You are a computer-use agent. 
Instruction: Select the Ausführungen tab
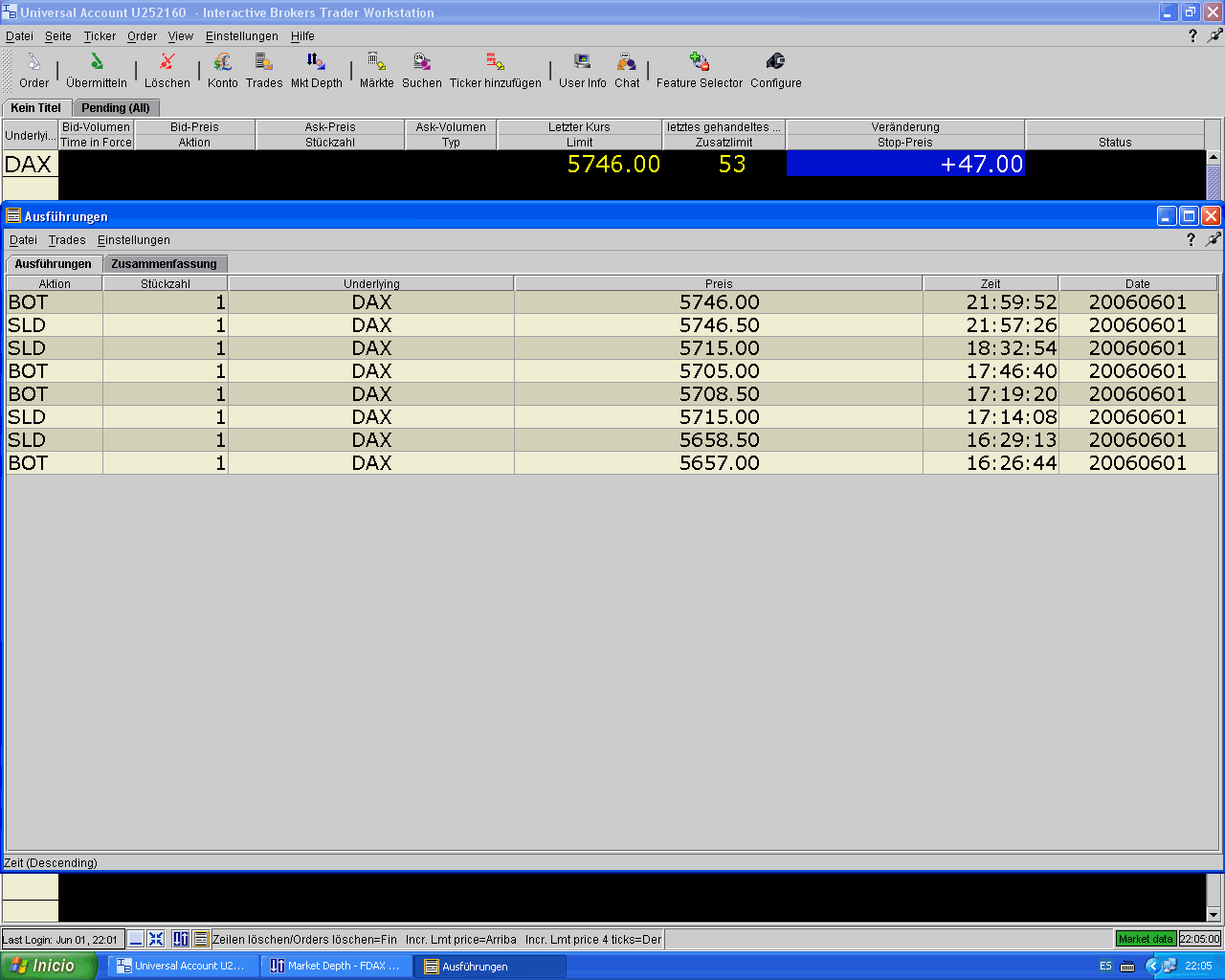pos(54,264)
